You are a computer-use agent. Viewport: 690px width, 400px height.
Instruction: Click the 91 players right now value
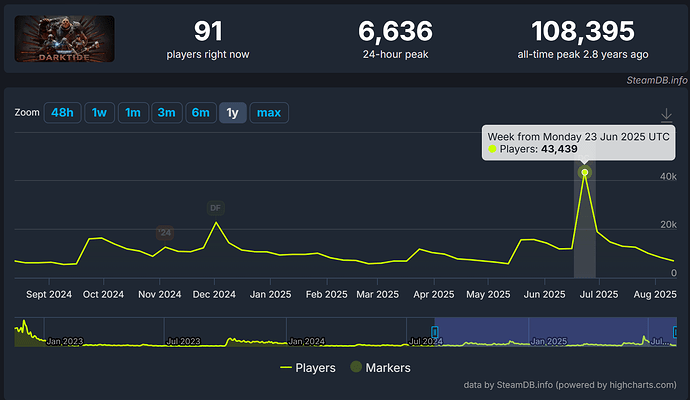pos(208,31)
